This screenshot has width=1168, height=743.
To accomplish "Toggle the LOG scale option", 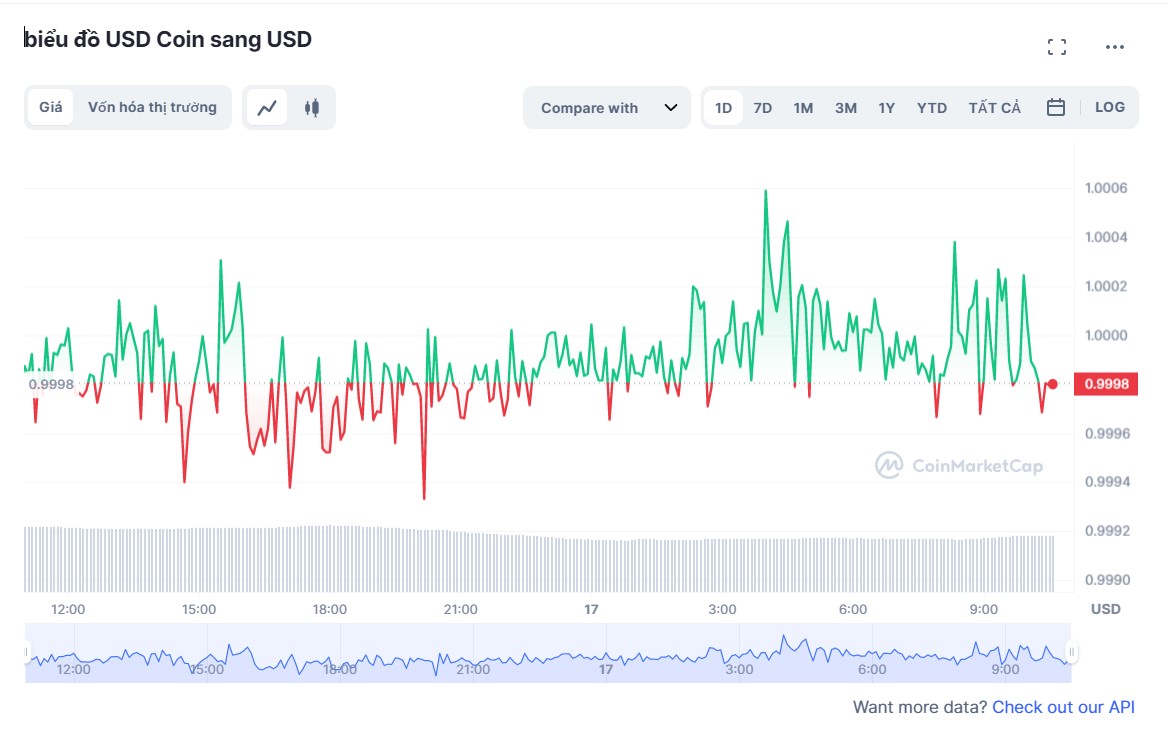I will pos(1109,108).
